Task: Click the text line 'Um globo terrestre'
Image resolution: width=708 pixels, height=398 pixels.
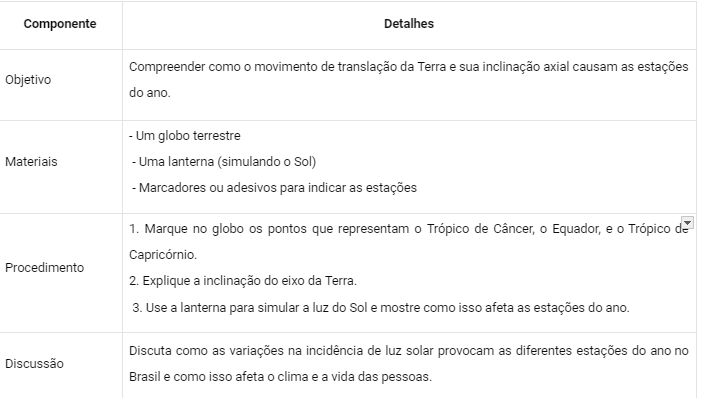Action: [x=185, y=136]
